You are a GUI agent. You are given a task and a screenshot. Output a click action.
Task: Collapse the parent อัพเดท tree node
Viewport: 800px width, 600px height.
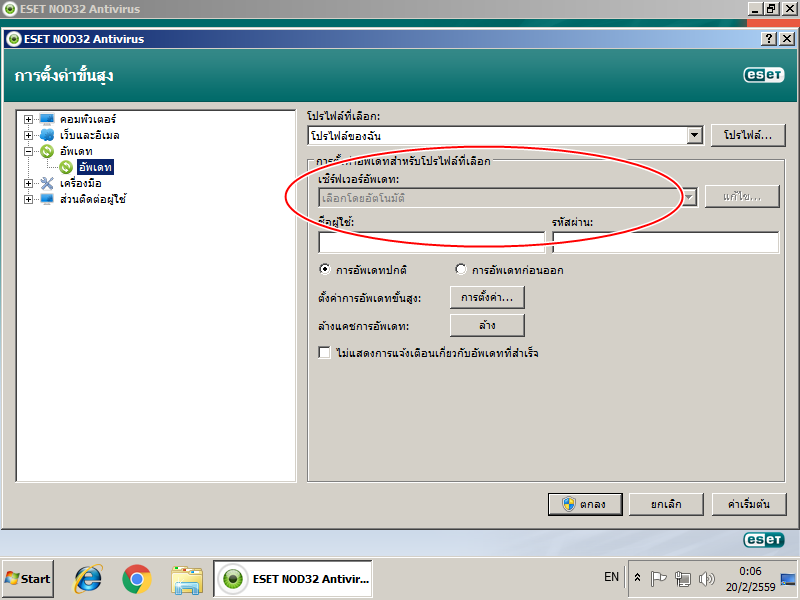click(29, 151)
